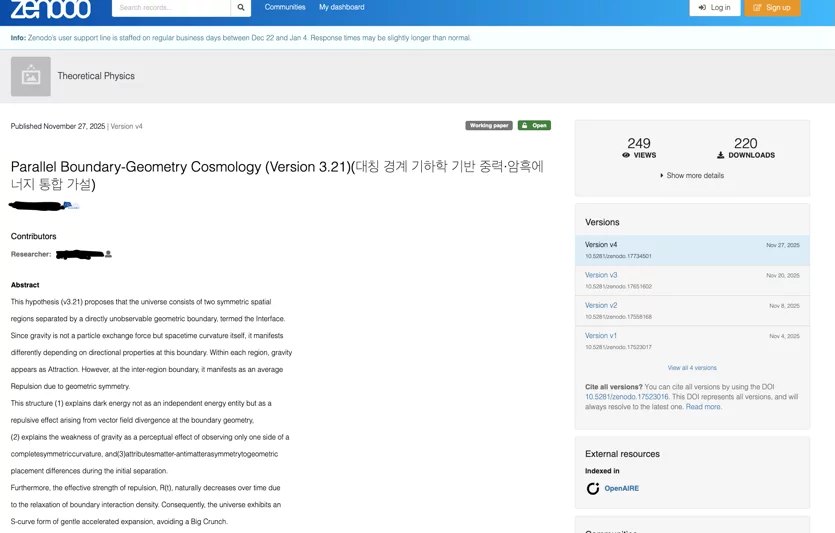Screen dimensions: 835x533
Task: Click the Log in button
Action: [x=715, y=7]
